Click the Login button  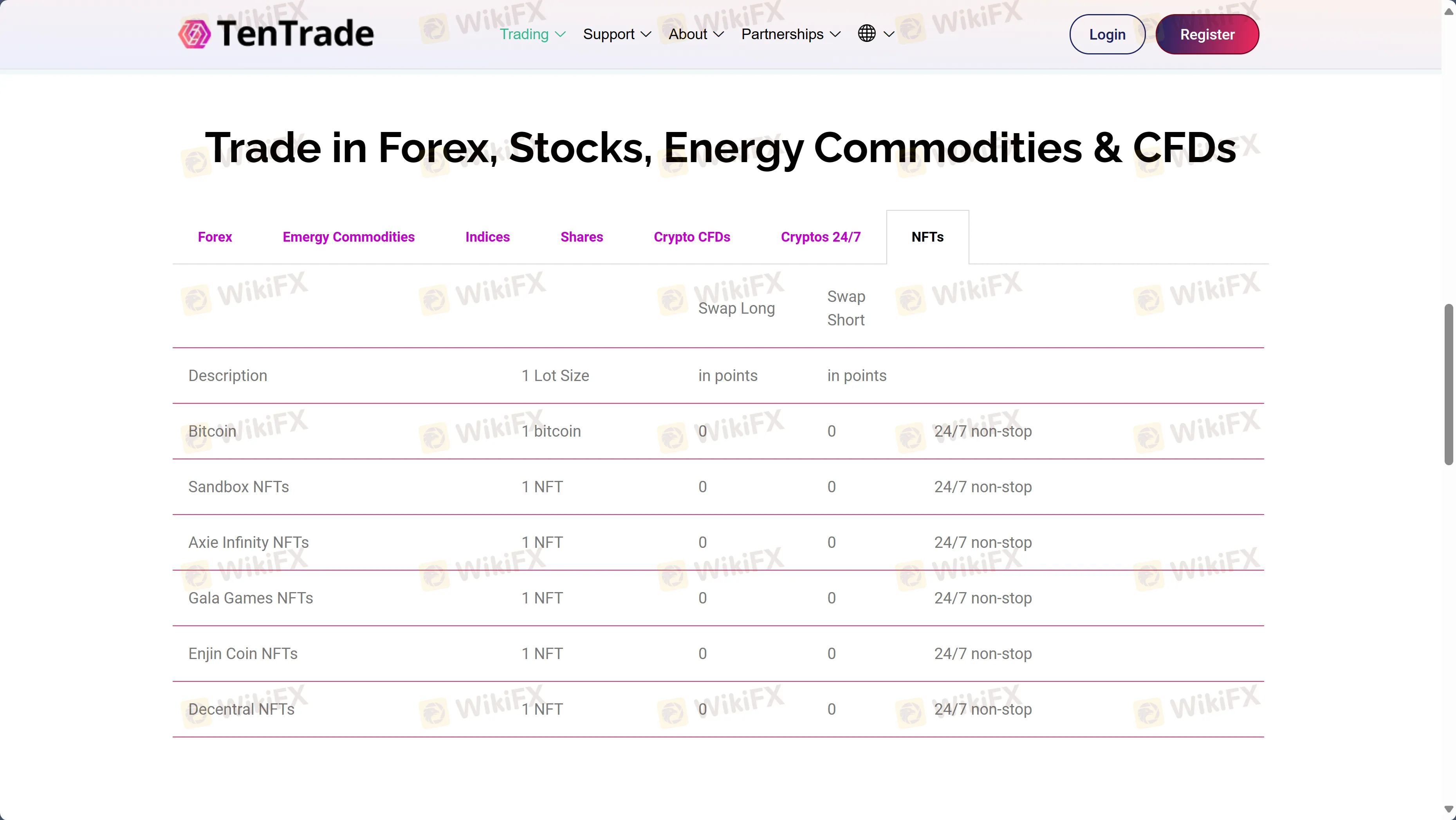click(1107, 34)
